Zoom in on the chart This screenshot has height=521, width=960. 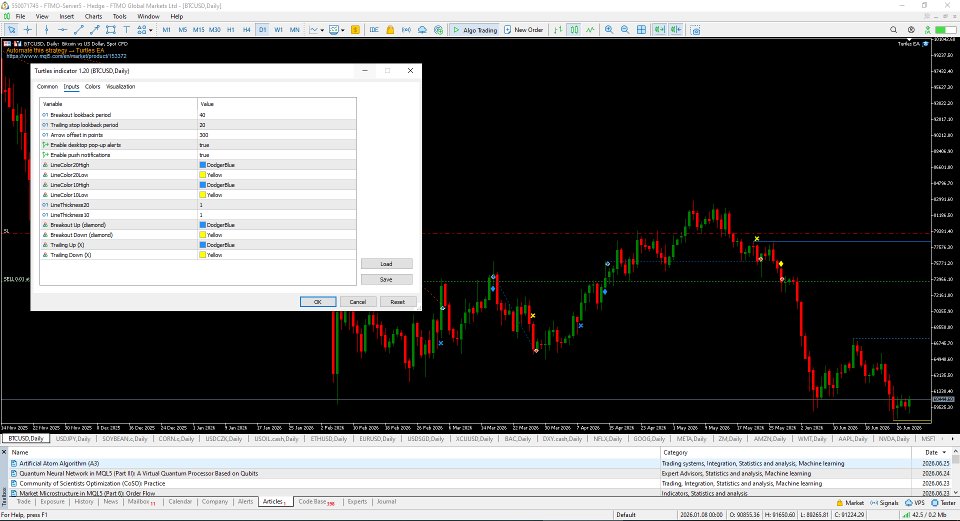[609, 29]
